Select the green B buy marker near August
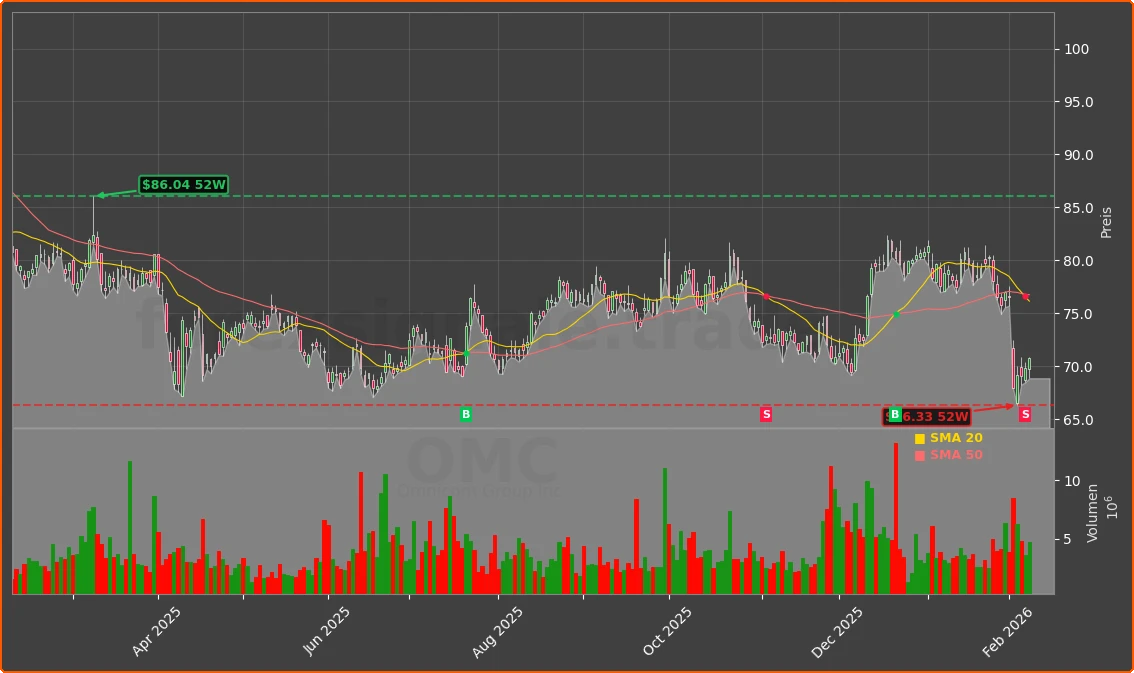Viewport: 1134px width, 673px height. 464,413
